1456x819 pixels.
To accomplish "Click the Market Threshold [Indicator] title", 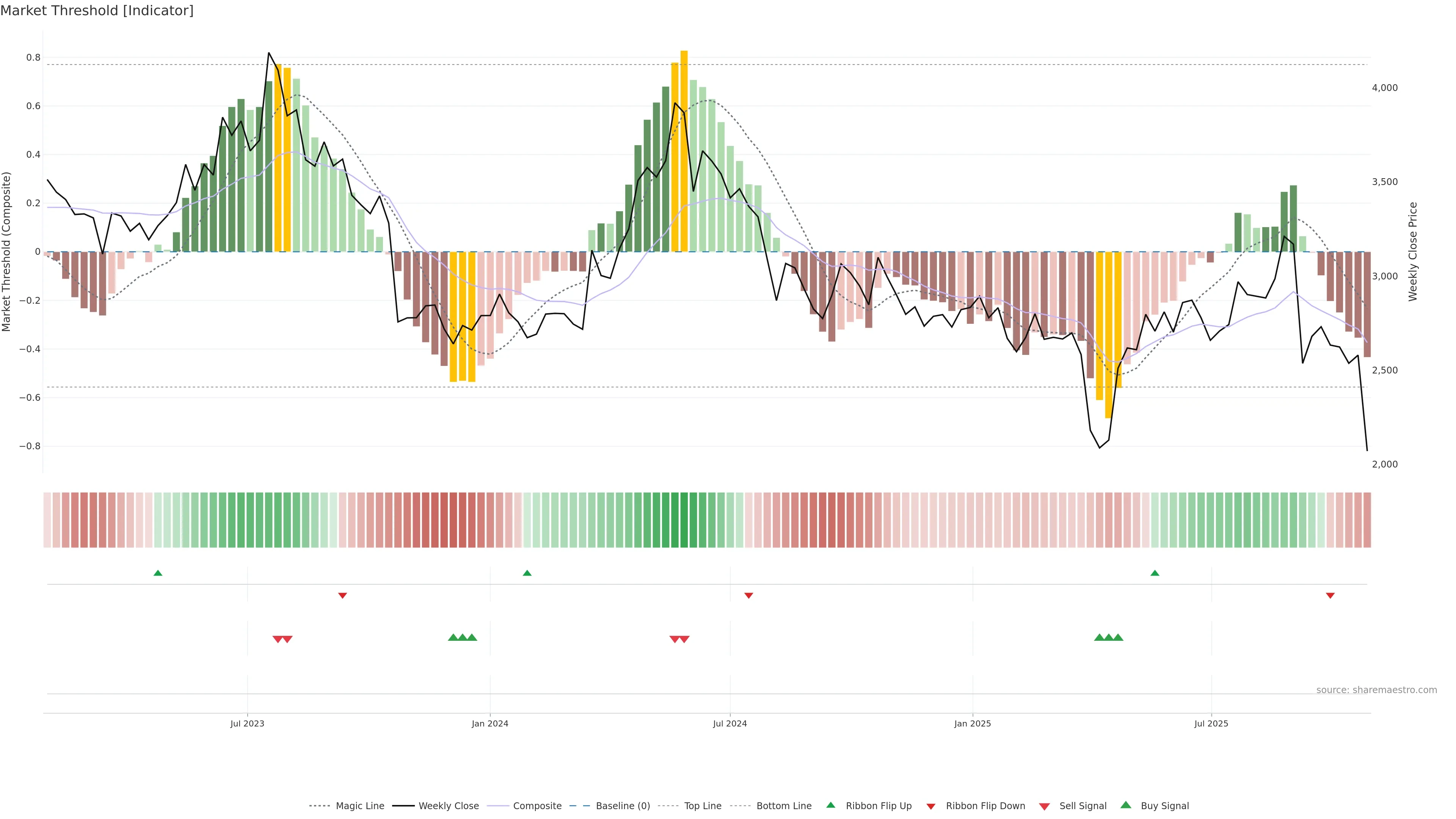I will (x=97, y=11).
